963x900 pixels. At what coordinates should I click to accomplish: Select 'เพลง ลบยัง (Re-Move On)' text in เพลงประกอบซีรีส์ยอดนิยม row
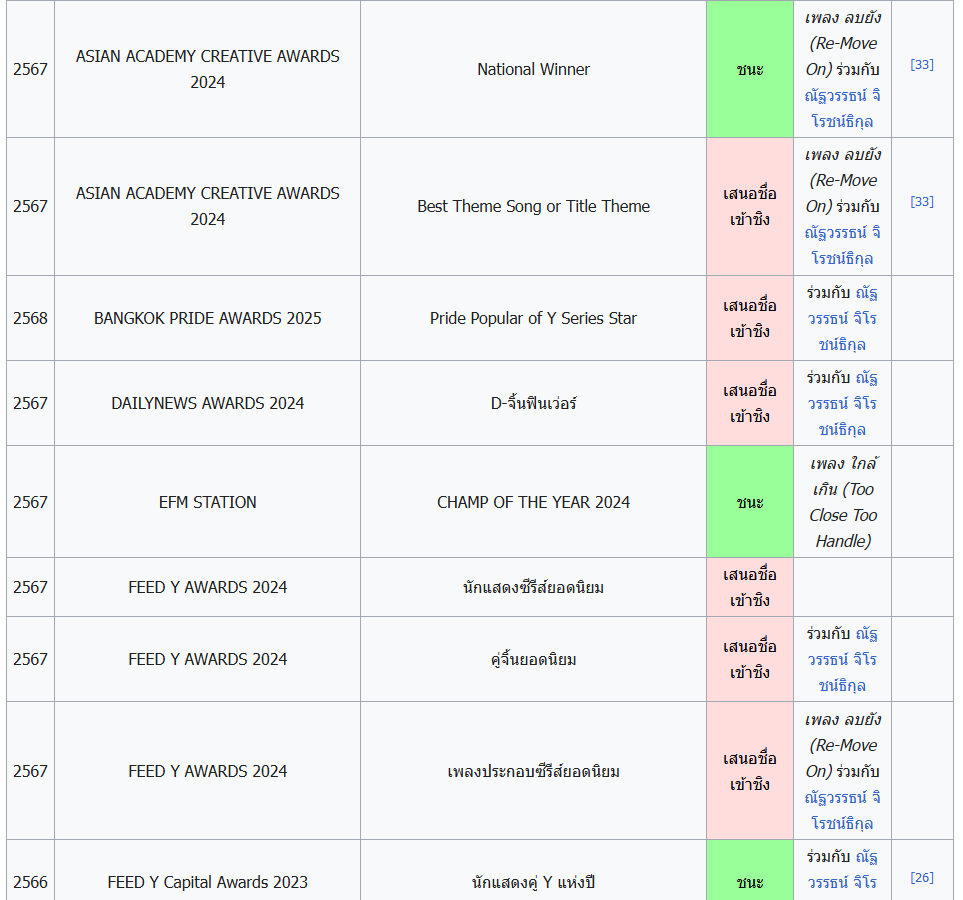point(843,745)
